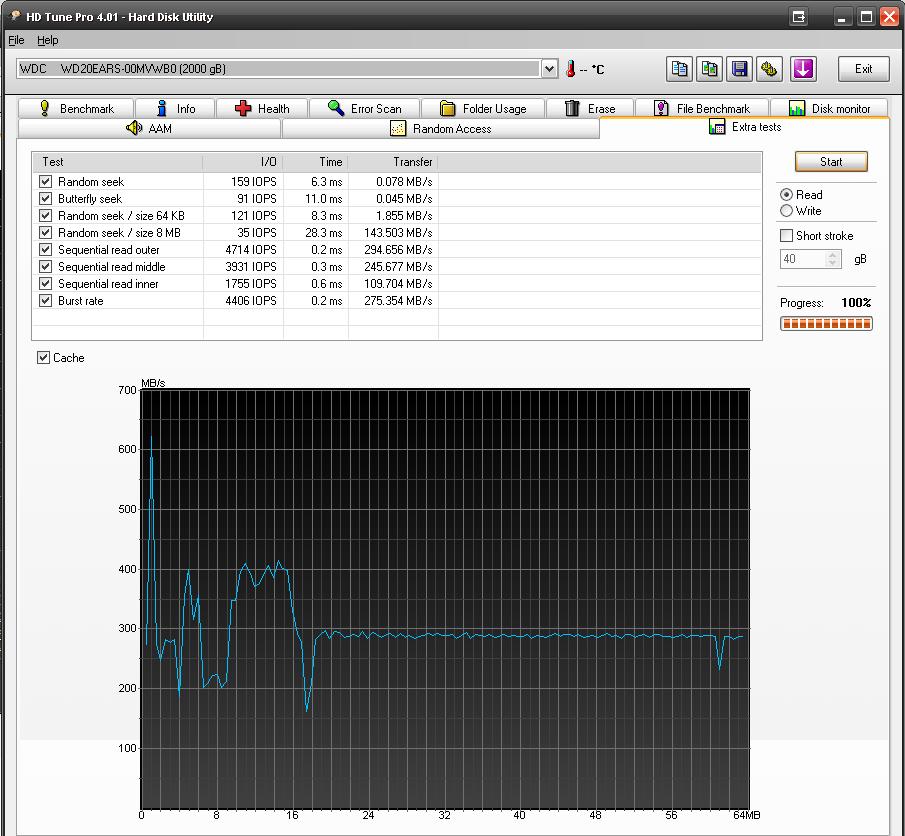Click the 1.855 MB/s transfer value
The width and height of the screenshot is (905, 836).
pos(404,216)
